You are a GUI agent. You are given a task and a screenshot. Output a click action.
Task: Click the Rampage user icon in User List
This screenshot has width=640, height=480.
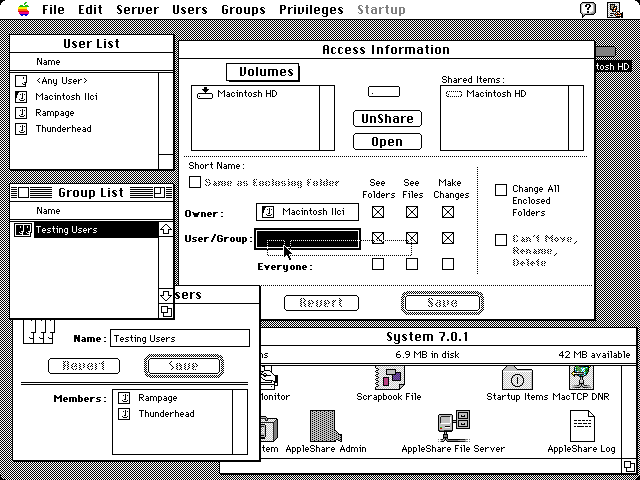[x=21, y=113]
